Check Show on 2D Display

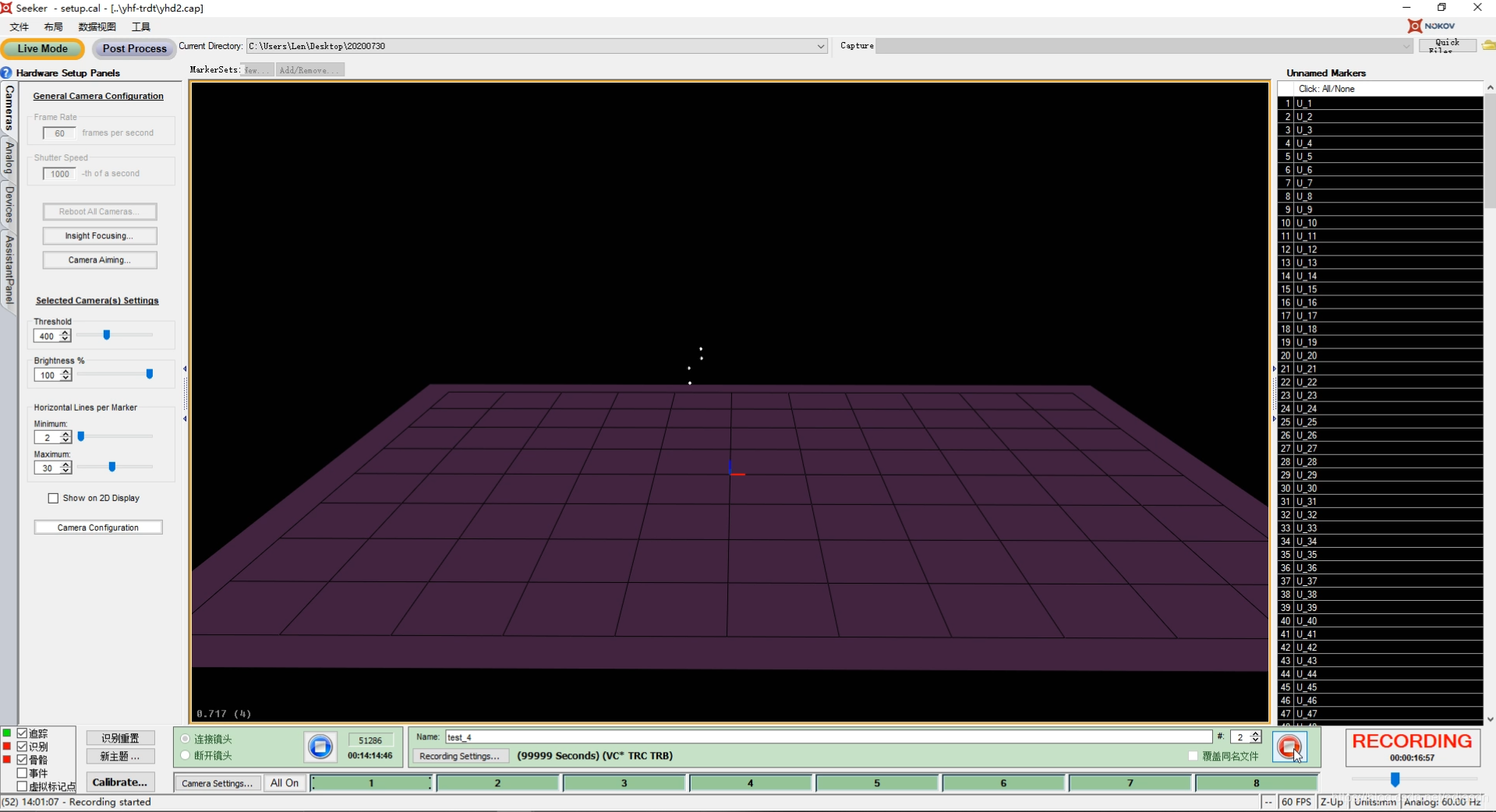pyautogui.click(x=53, y=498)
